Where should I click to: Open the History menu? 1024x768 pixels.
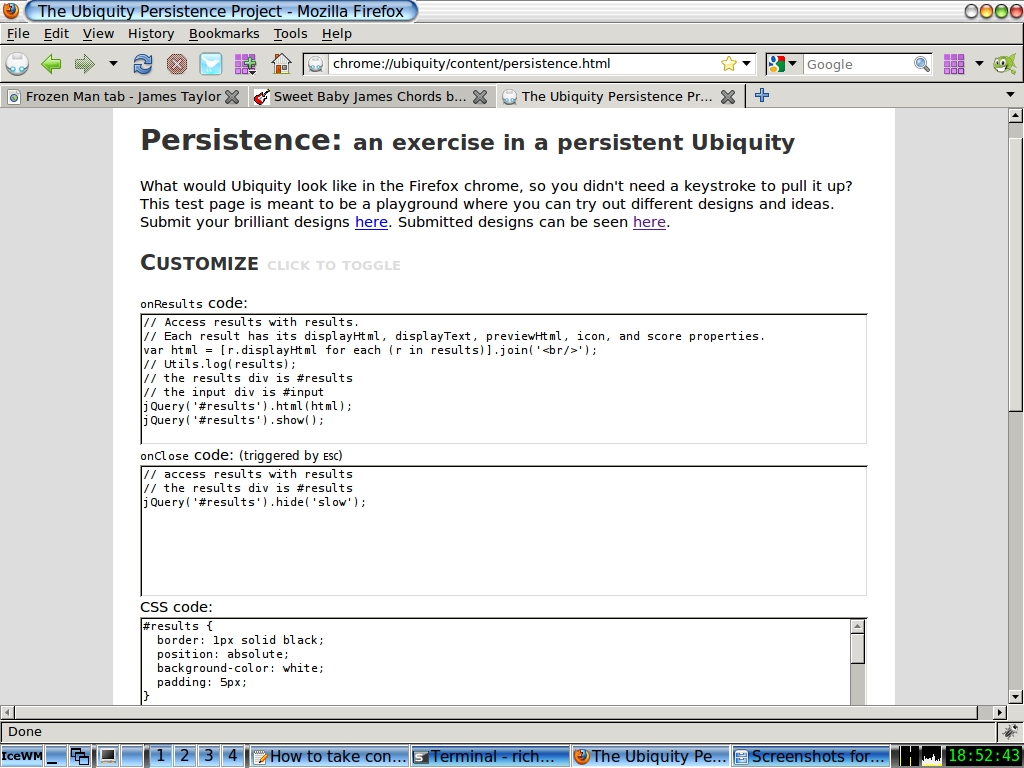[151, 34]
